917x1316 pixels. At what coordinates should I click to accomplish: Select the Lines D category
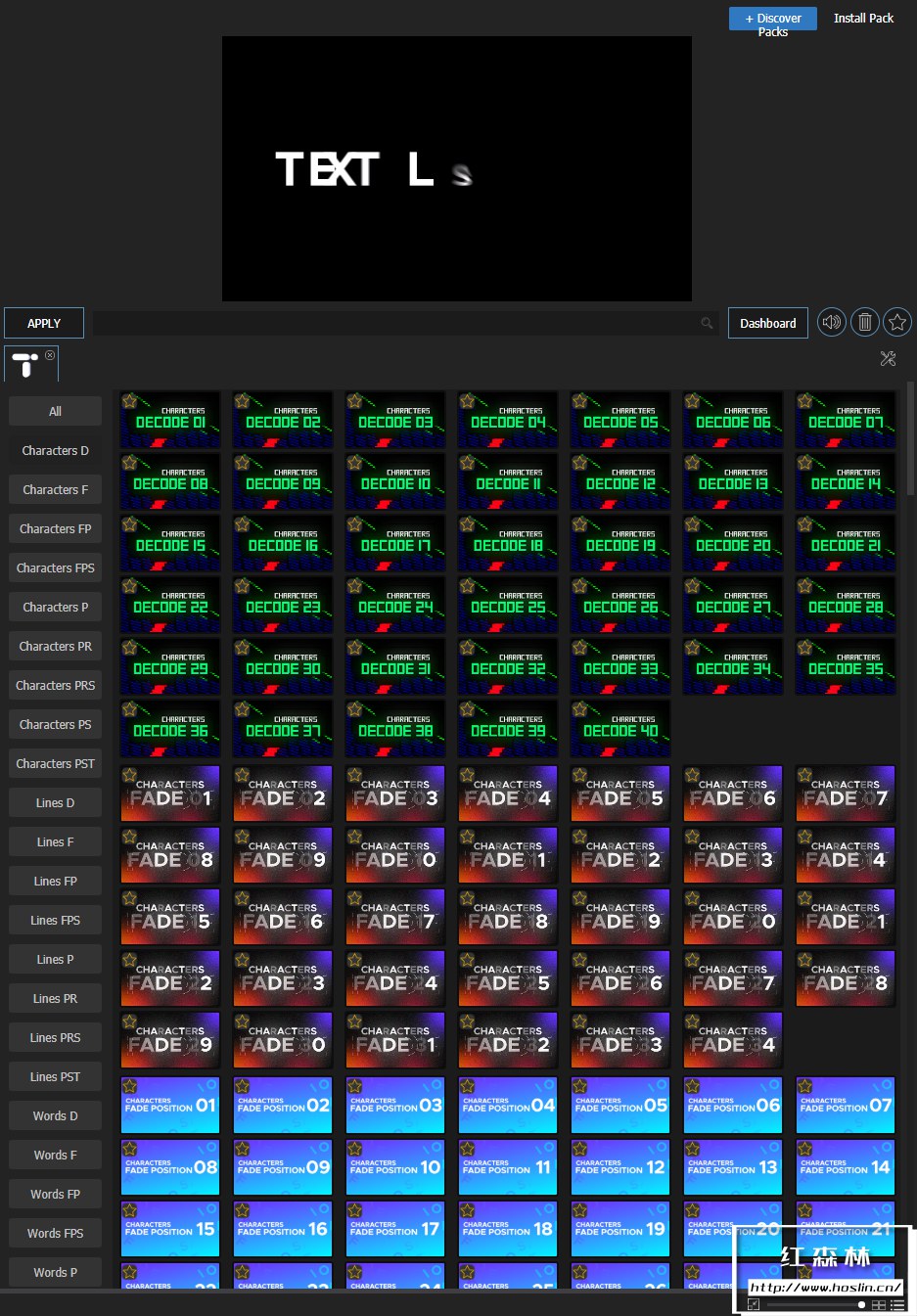(x=56, y=802)
